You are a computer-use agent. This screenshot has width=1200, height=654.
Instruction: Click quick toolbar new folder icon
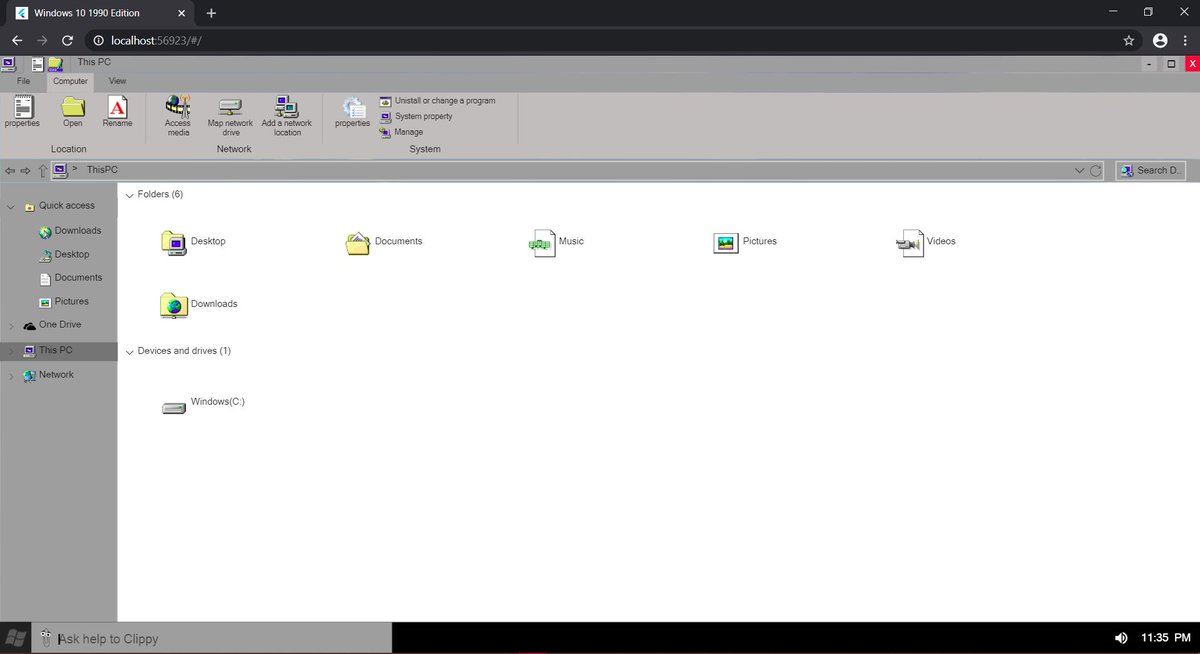click(x=54, y=64)
